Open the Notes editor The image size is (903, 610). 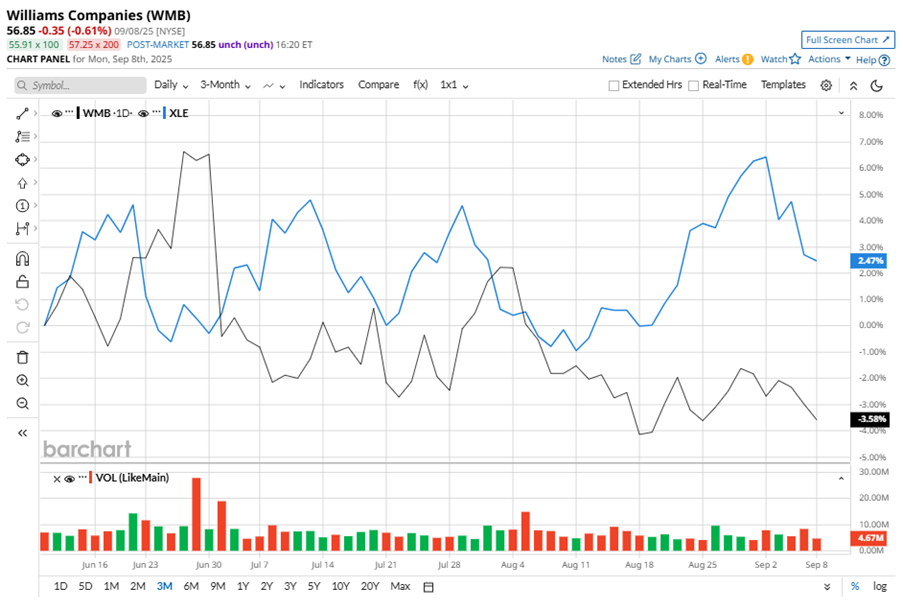pyautogui.click(x=621, y=59)
